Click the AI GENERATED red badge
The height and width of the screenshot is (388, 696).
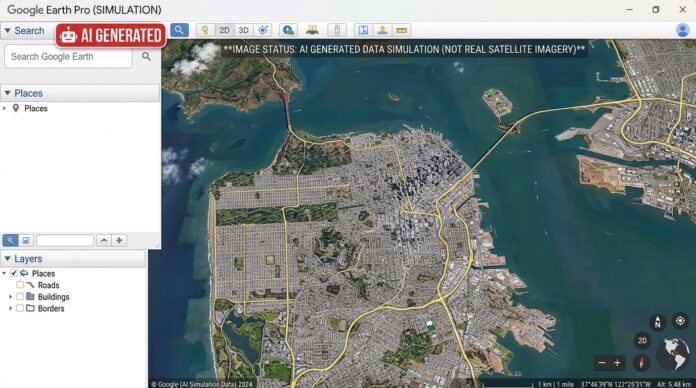click(111, 35)
